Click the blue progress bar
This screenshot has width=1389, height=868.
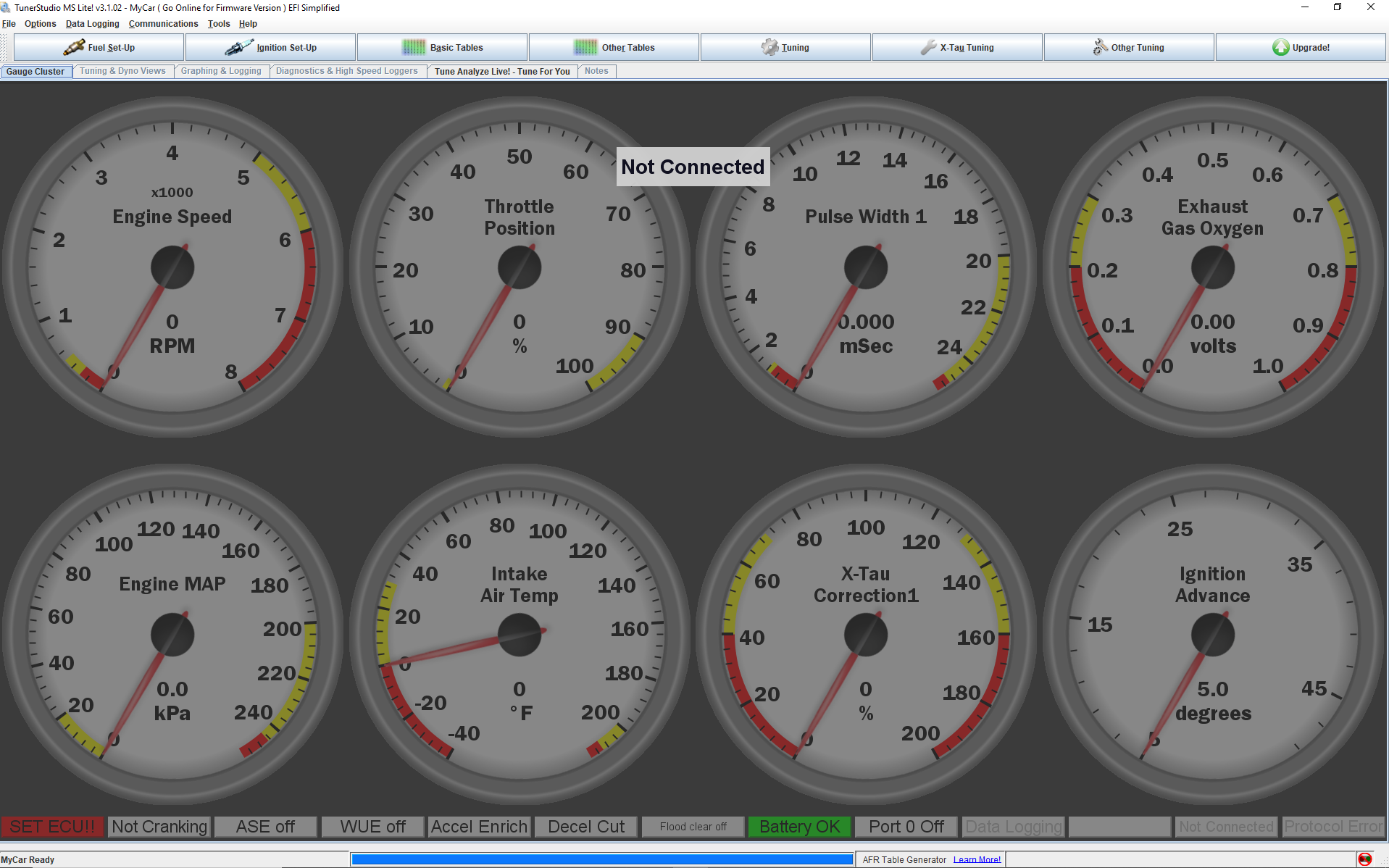[601, 859]
